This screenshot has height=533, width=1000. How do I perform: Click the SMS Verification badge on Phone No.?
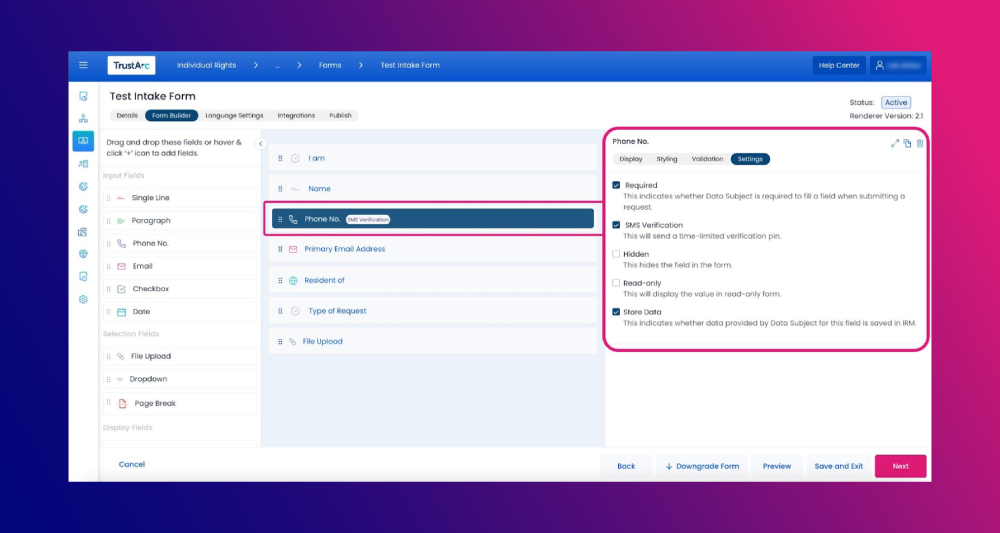[x=368, y=219]
